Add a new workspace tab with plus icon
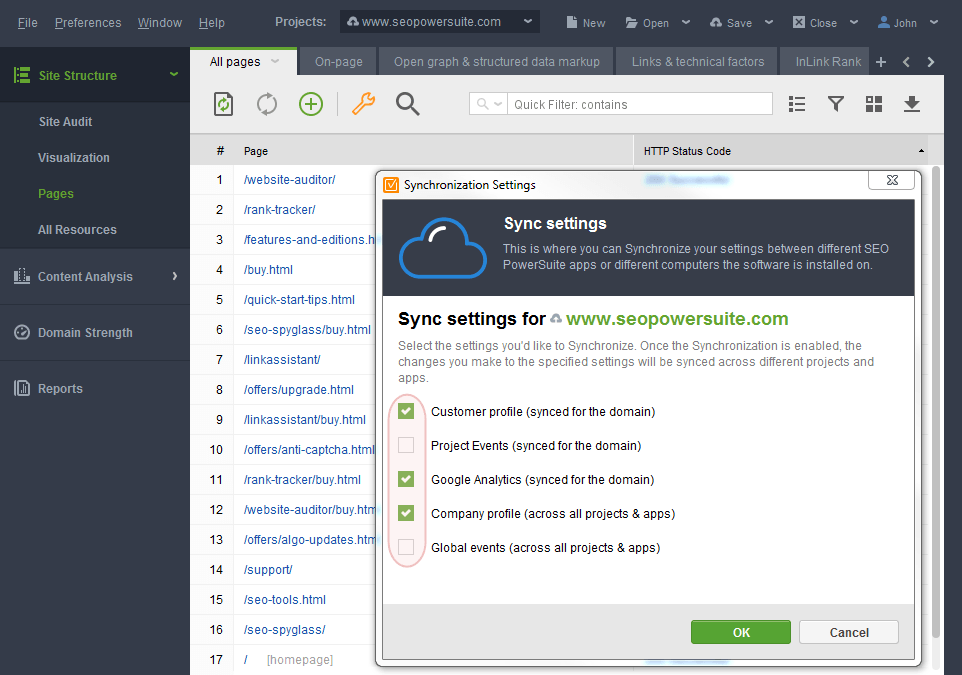 click(881, 62)
